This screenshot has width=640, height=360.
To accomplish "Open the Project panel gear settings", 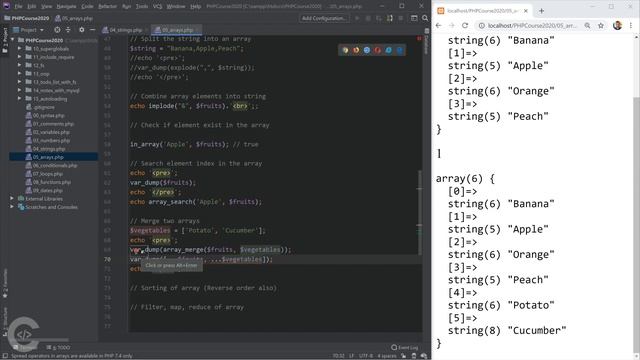I will coord(82,30).
